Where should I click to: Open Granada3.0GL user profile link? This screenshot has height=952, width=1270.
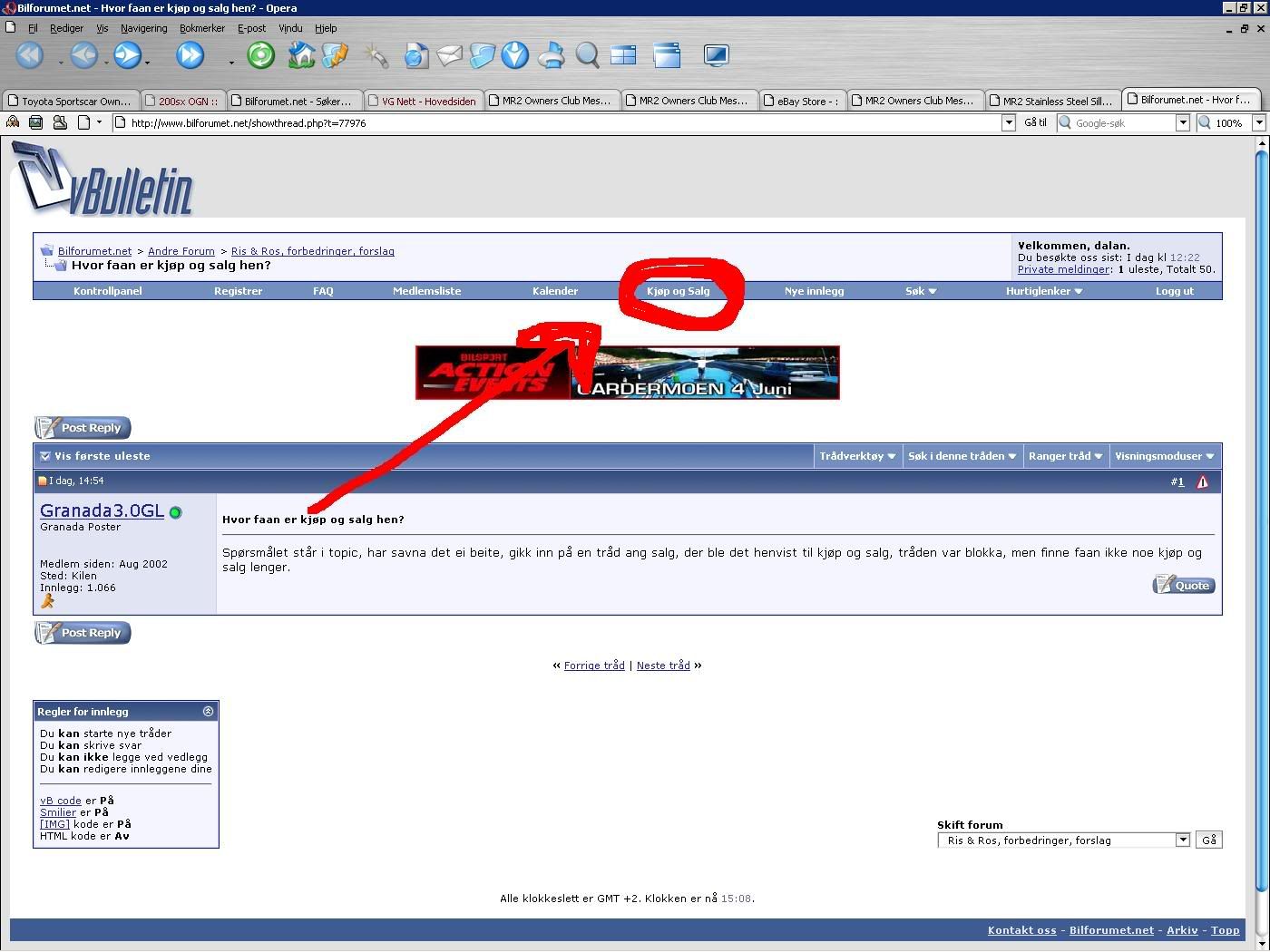[102, 510]
